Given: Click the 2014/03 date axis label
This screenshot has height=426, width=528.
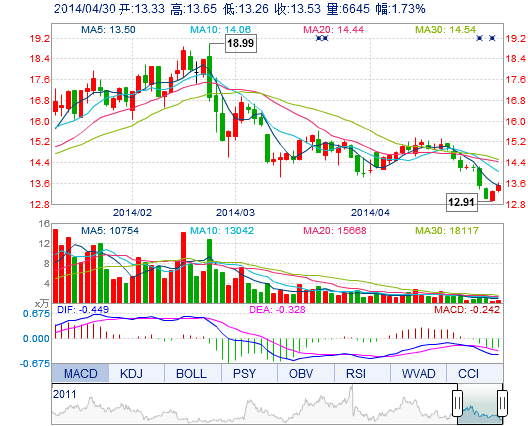Looking at the screenshot, I should [235, 212].
